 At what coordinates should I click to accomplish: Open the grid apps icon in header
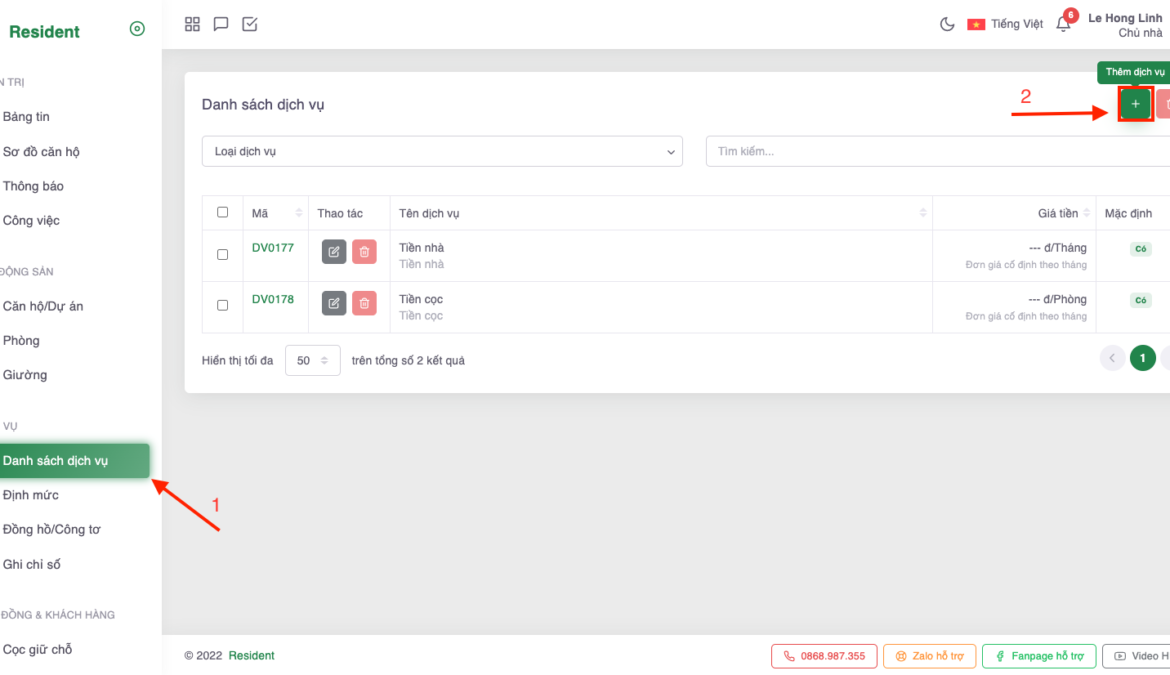point(193,24)
